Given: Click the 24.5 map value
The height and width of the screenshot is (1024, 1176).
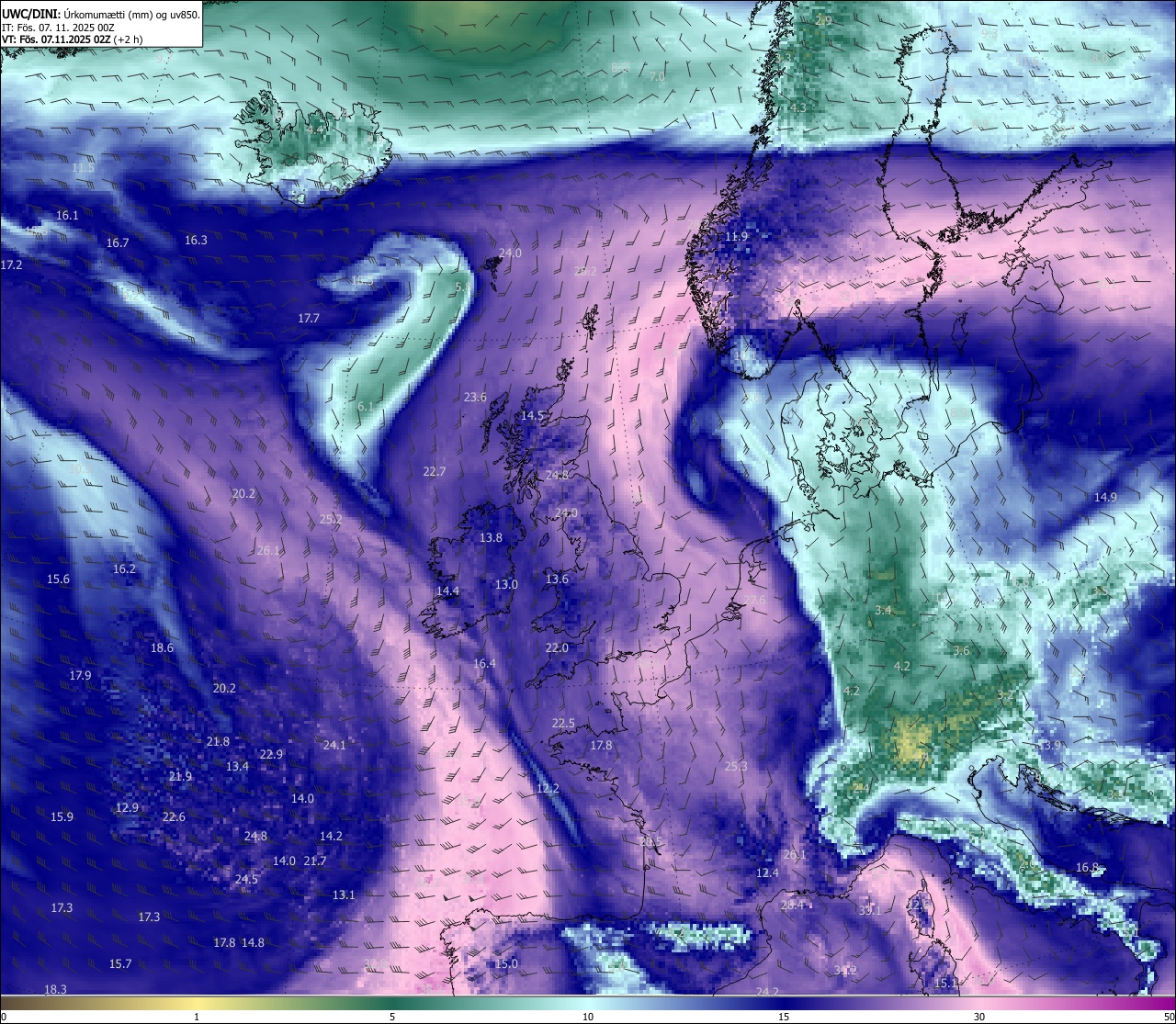Looking at the screenshot, I should [x=246, y=880].
